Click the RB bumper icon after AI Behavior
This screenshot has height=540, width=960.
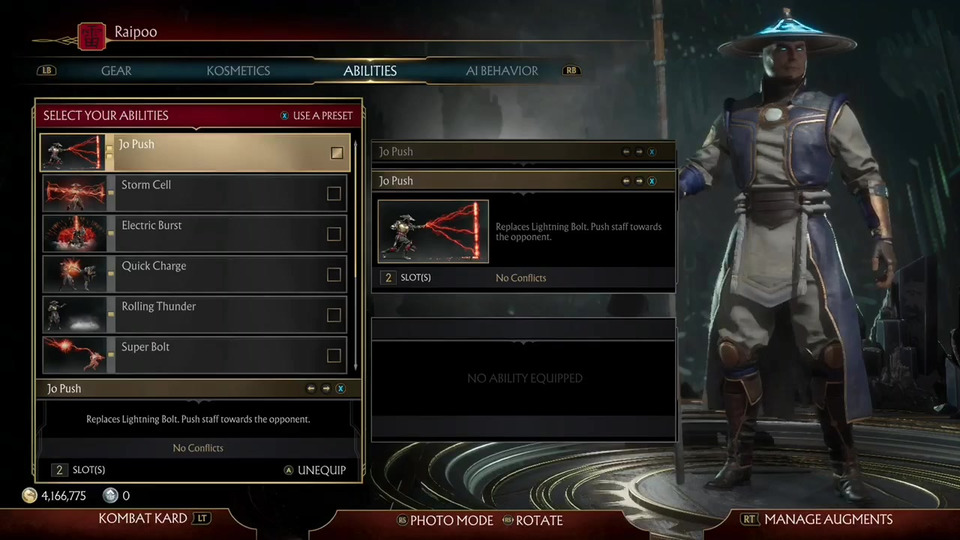pyautogui.click(x=571, y=70)
